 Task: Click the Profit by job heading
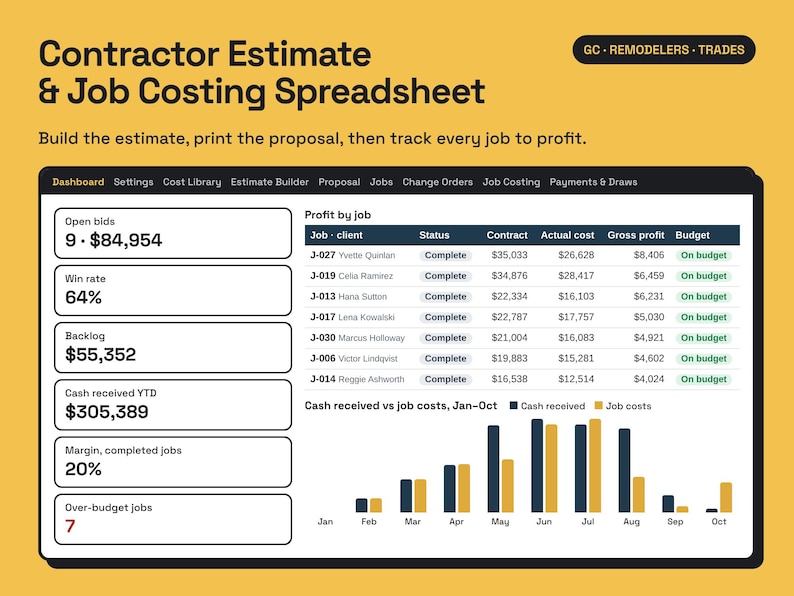coord(338,215)
